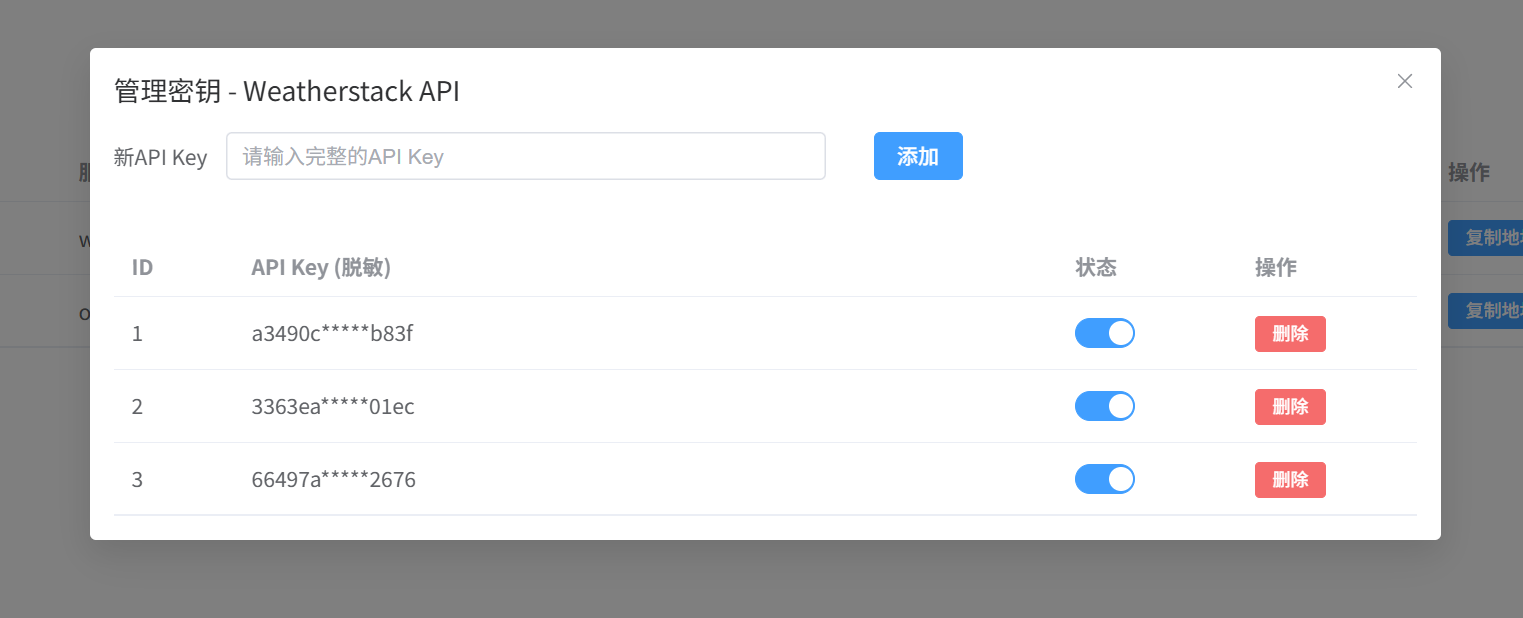This screenshot has width=1523, height=618.
Task: Click the dialog title 管理密钥 - Weatherstack API
Action: coord(285,91)
